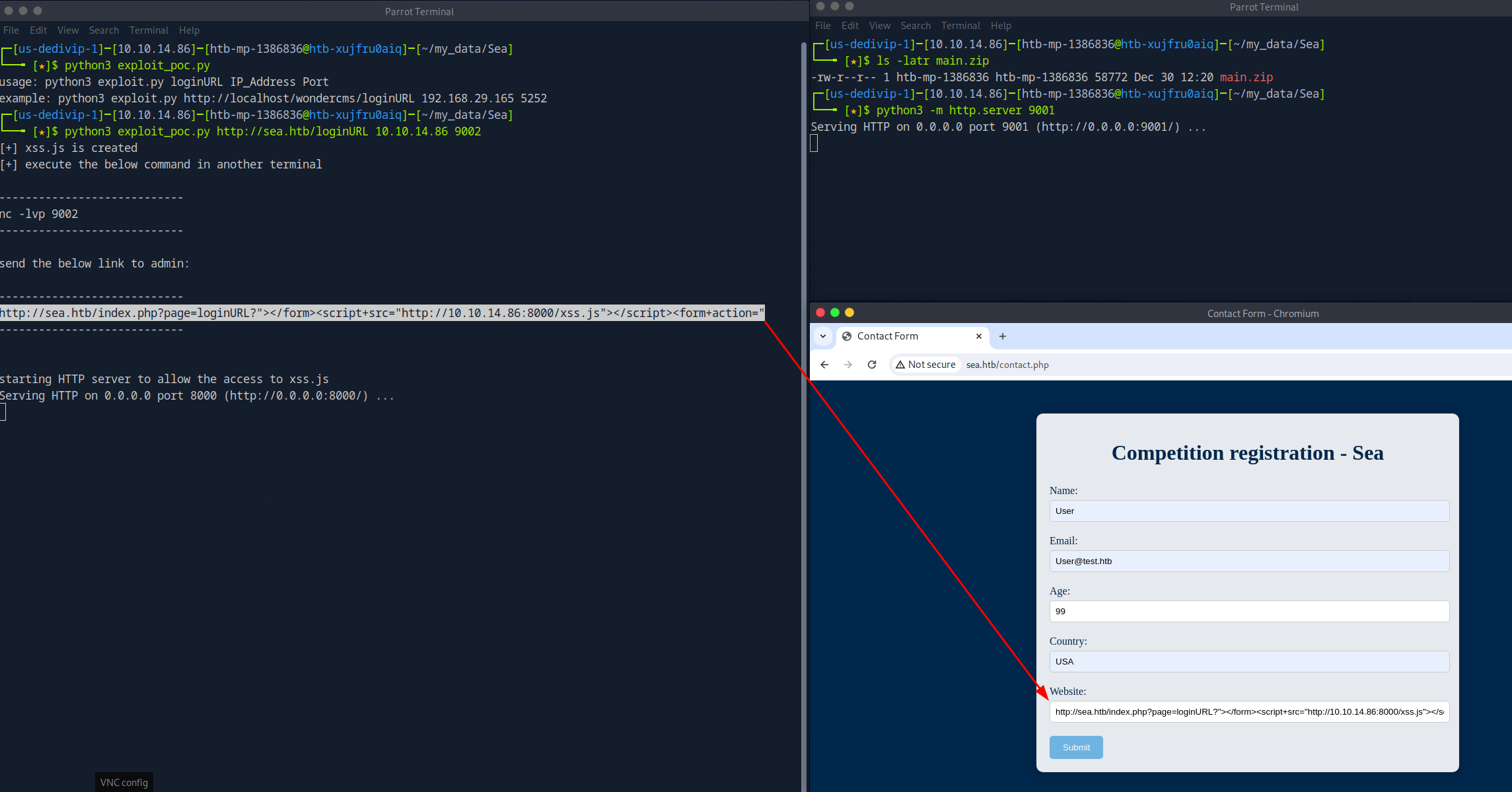Viewport: 1512px width, 792px height.
Task: Open Terminal menu in left Parrot Terminal
Action: pyautogui.click(x=149, y=30)
